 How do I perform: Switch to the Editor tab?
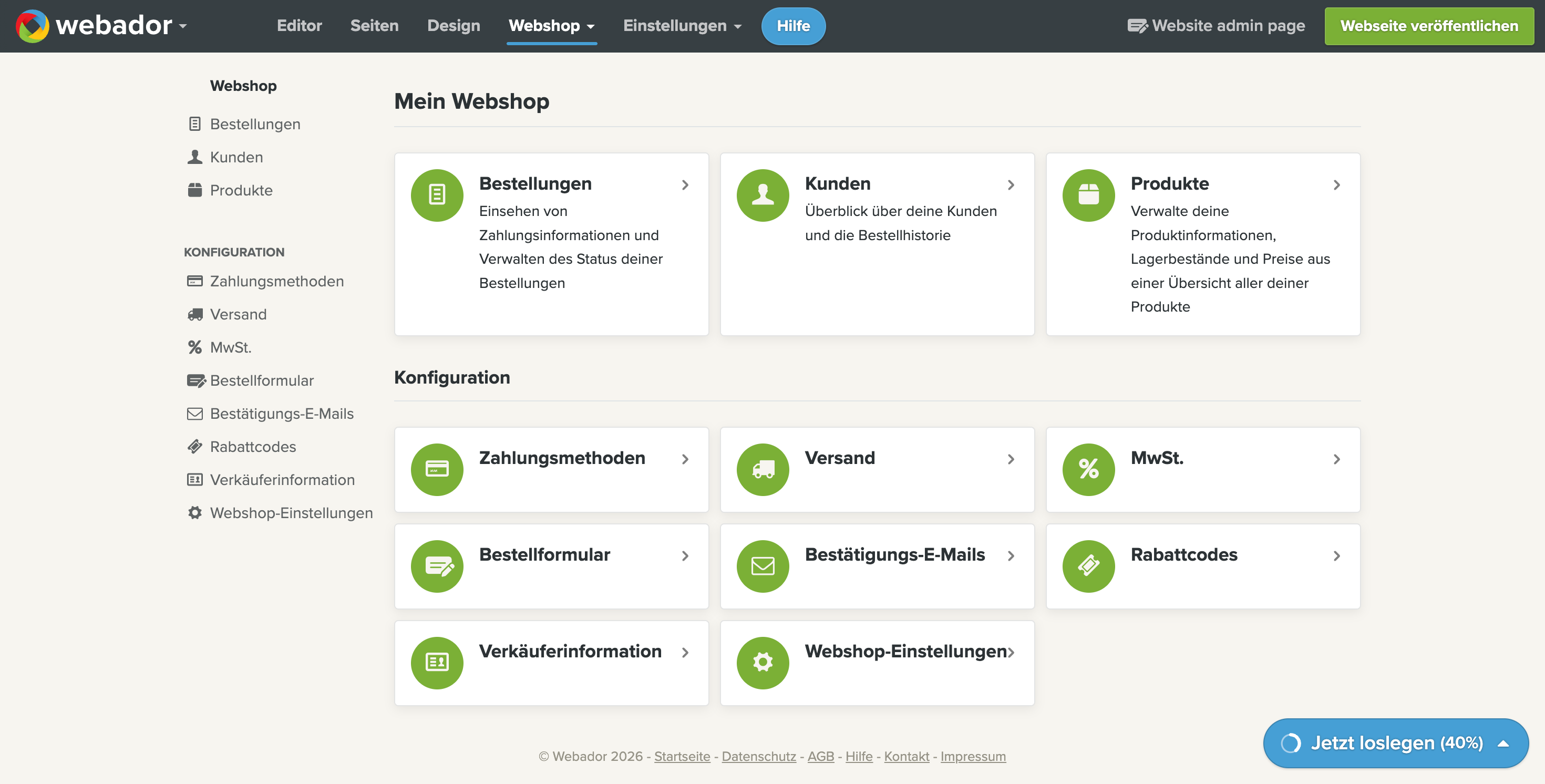coord(300,26)
